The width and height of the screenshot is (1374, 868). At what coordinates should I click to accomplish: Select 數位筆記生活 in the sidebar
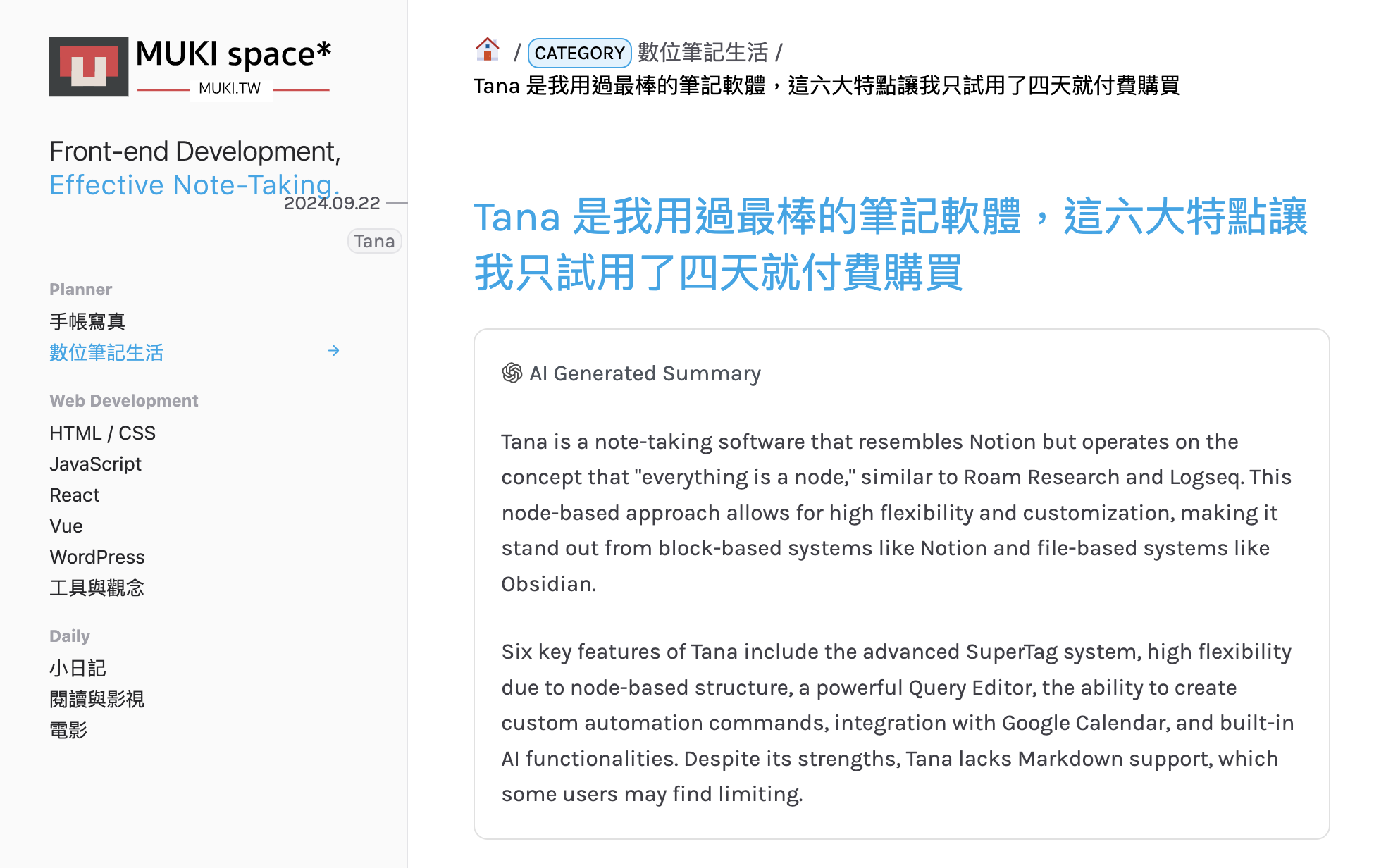(x=106, y=352)
